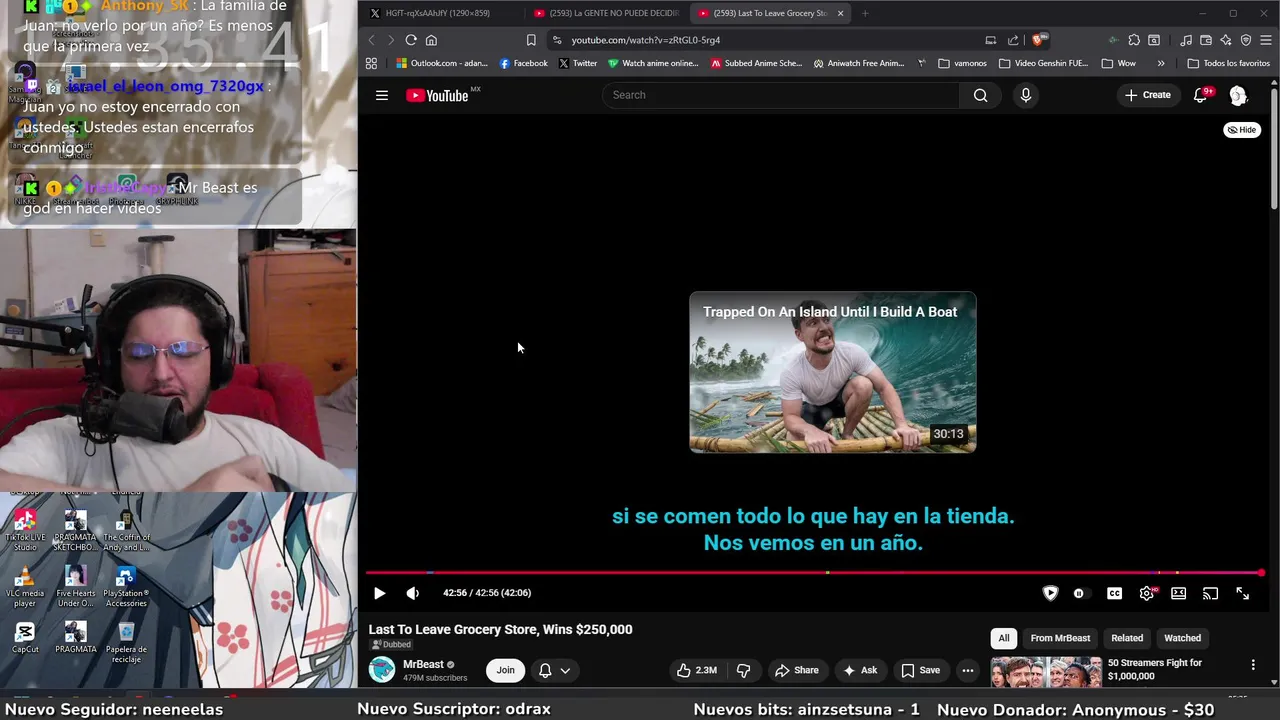1280x720 pixels.
Task: Open the Outlook.com bookmark
Action: point(442,63)
